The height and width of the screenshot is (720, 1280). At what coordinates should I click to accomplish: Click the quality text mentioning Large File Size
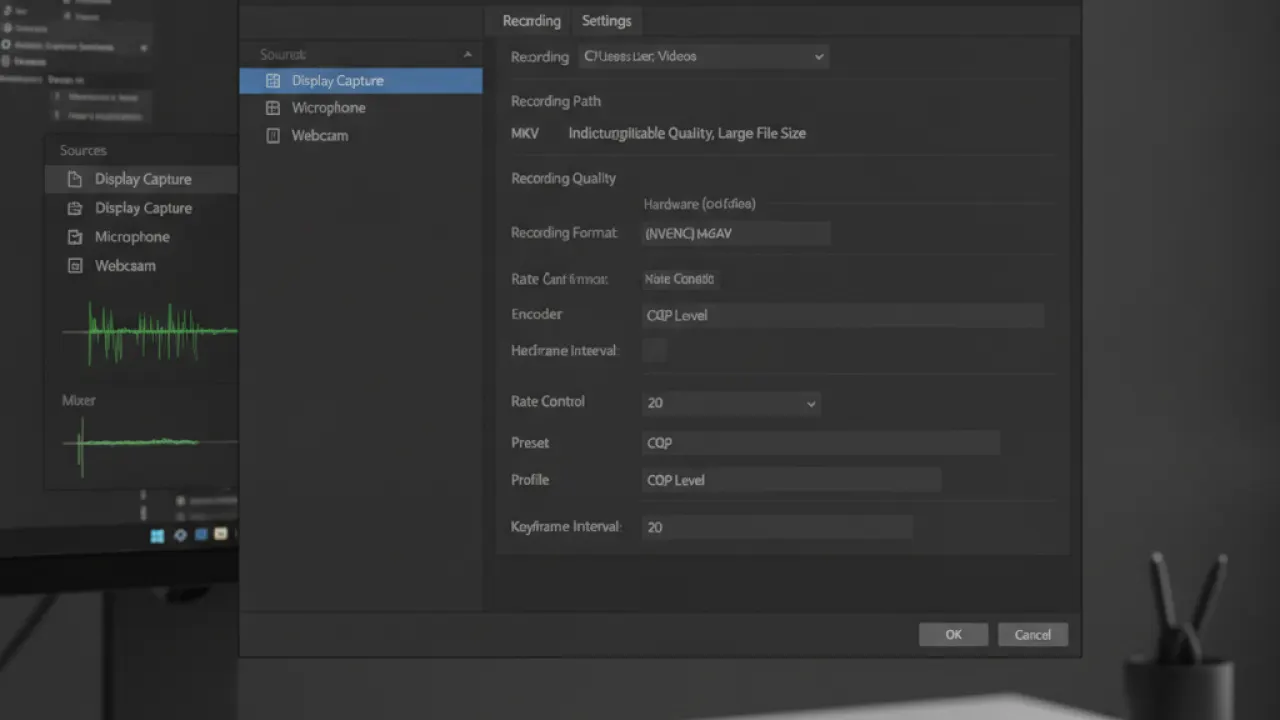pos(687,133)
